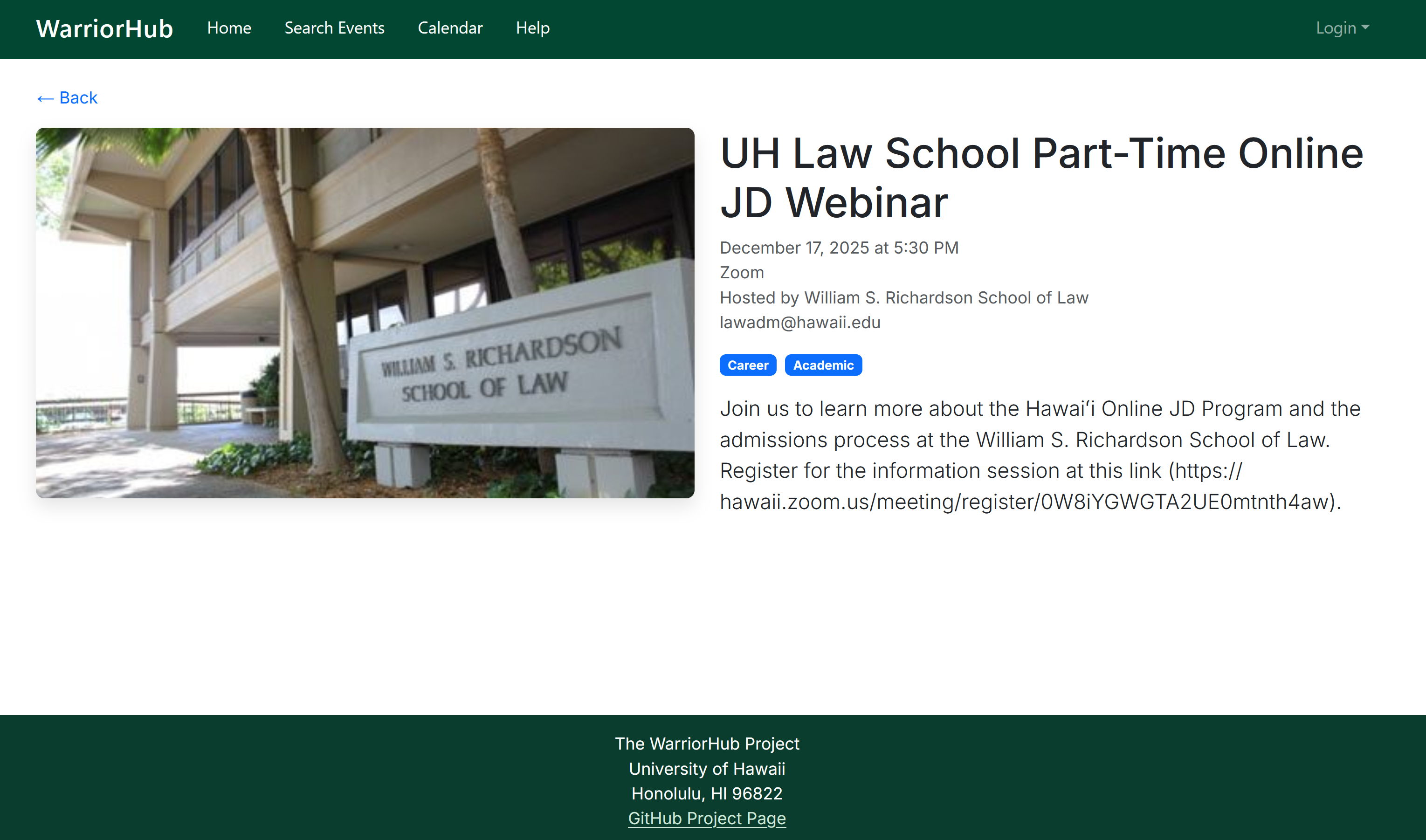
Task: Click the Zoom location label
Action: tap(741, 272)
